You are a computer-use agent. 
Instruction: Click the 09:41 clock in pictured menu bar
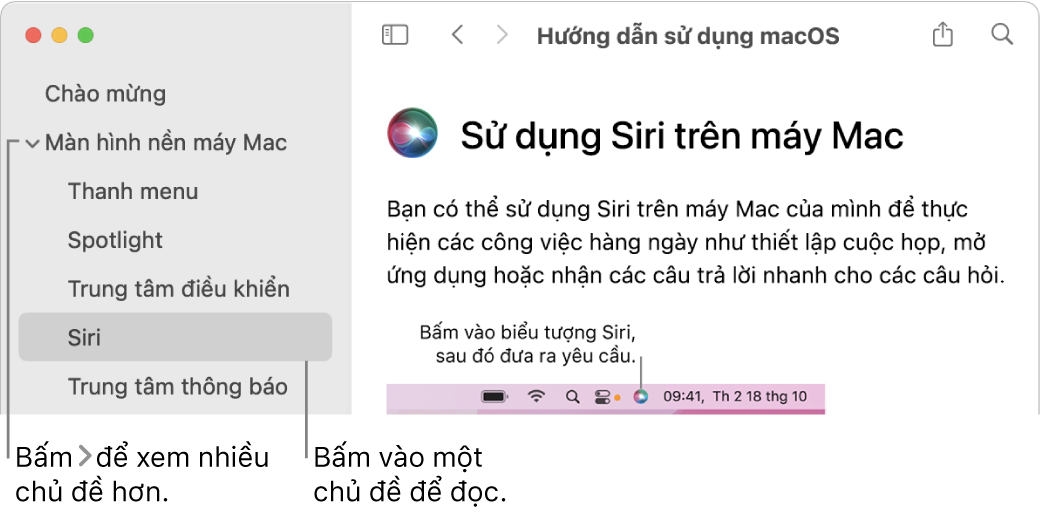pos(682,397)
